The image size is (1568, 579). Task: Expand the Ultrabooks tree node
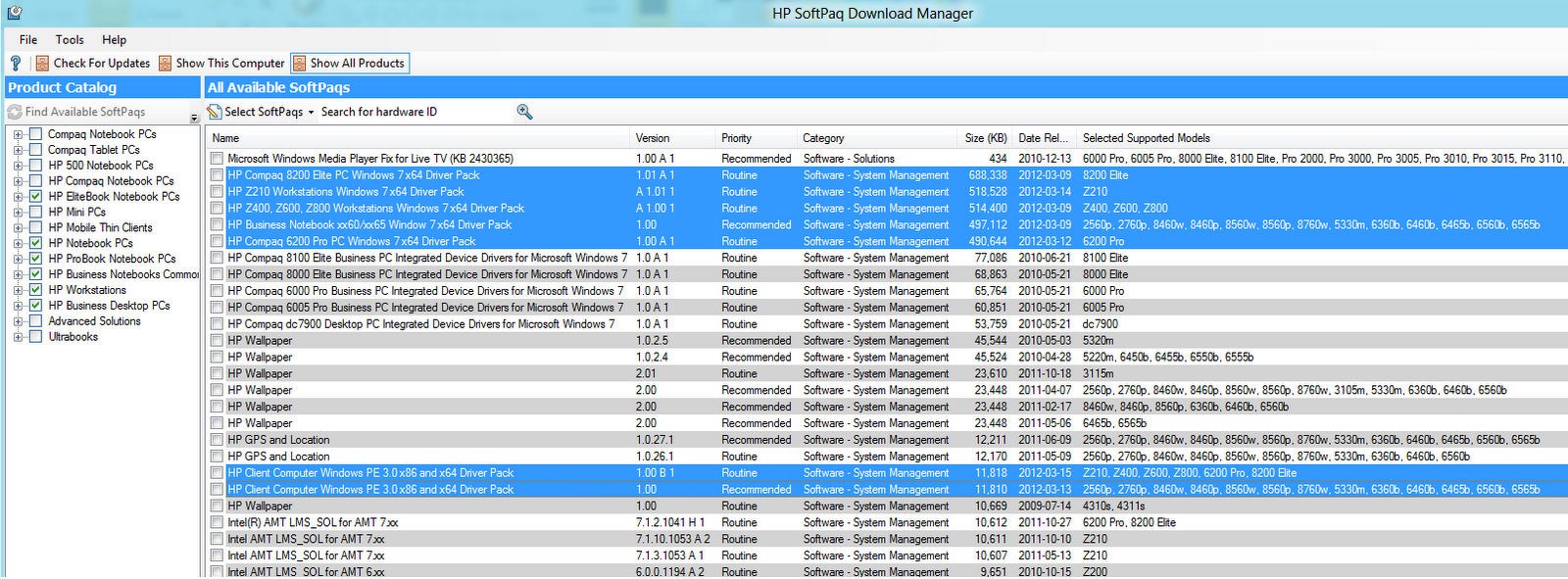[18, 337]
